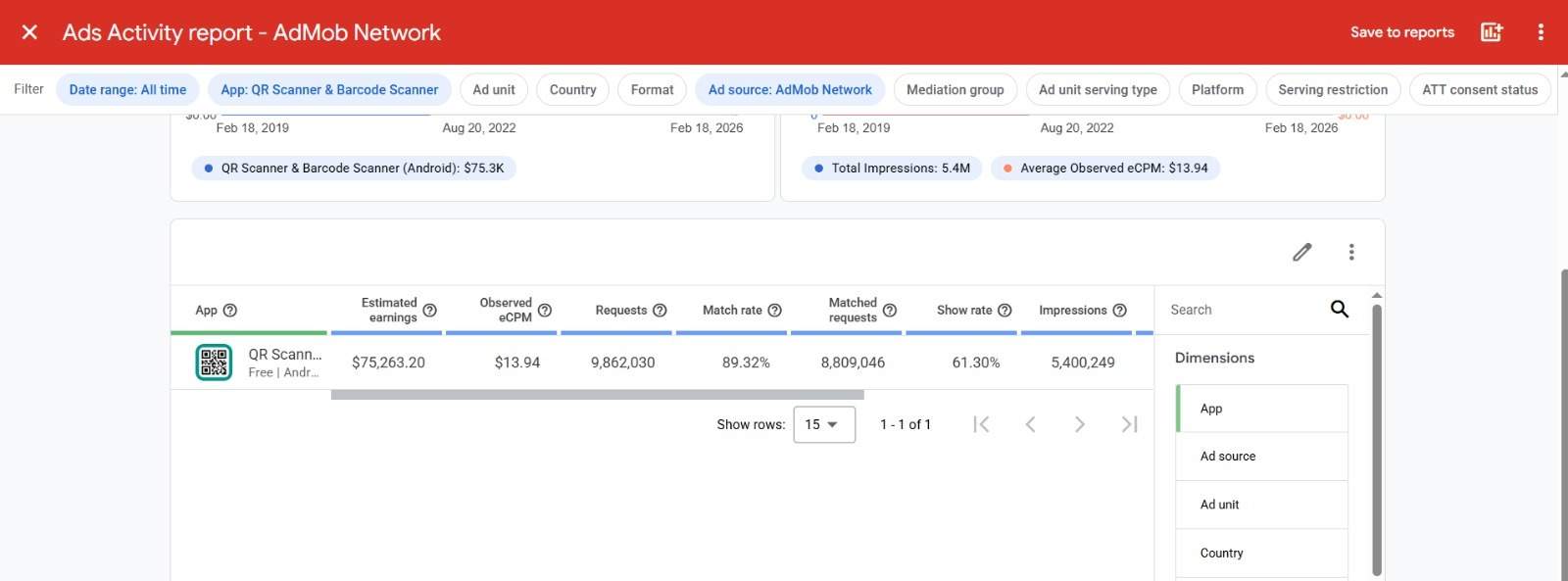1568x581 pixels.
Task: Toggle QR Scanner Android earnings legend chip
Action: click(x=354, y=169)
